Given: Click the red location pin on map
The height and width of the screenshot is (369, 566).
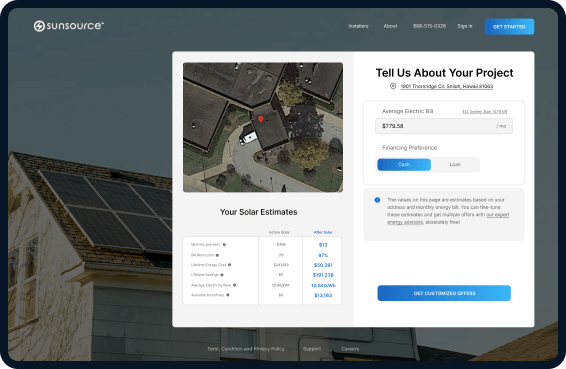Looking at the screenshot, I should pos(261,119).
